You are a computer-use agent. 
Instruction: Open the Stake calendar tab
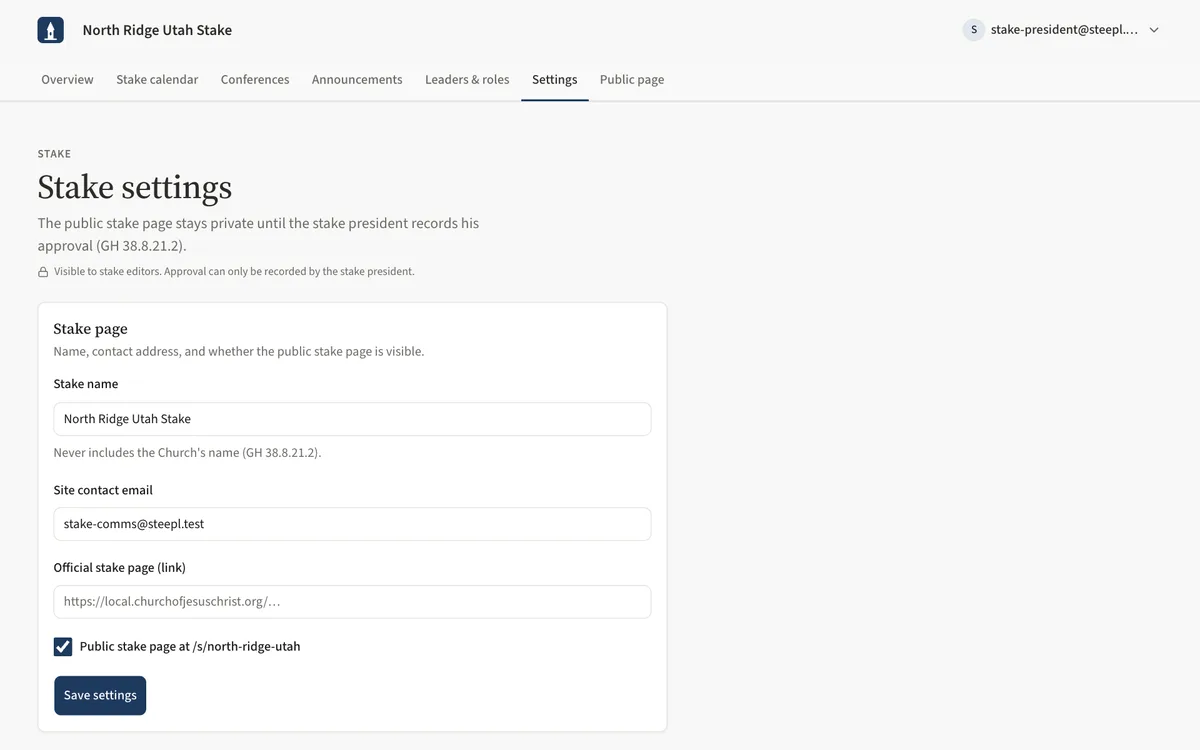157,80
